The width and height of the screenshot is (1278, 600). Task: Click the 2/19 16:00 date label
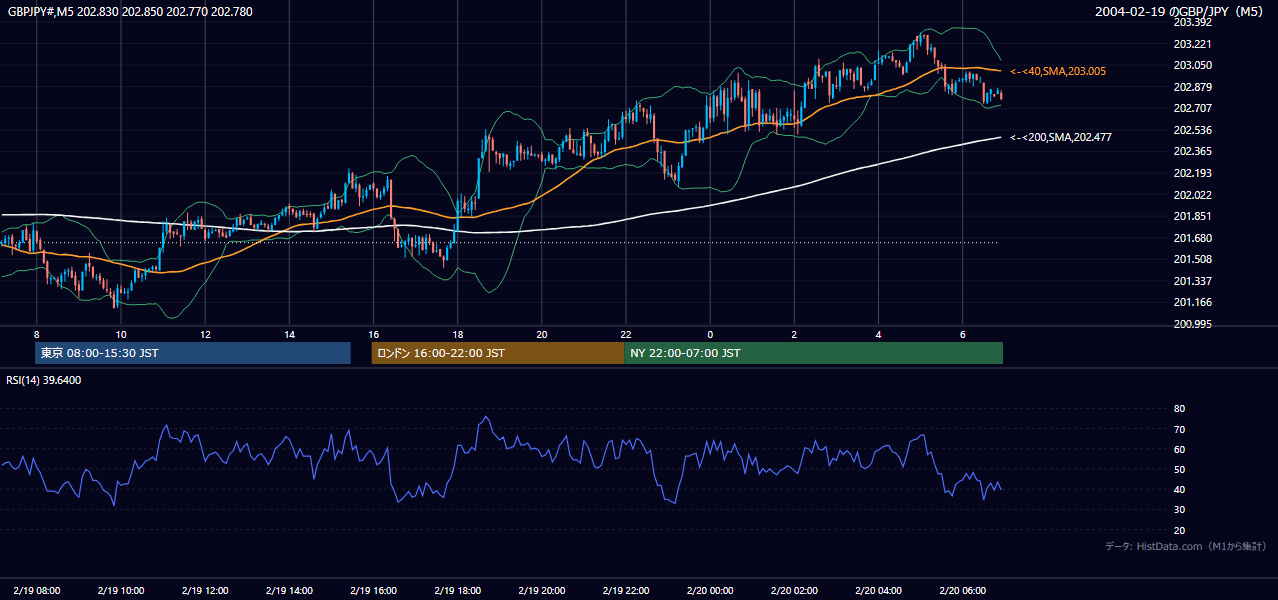click(x=373, y=591)
